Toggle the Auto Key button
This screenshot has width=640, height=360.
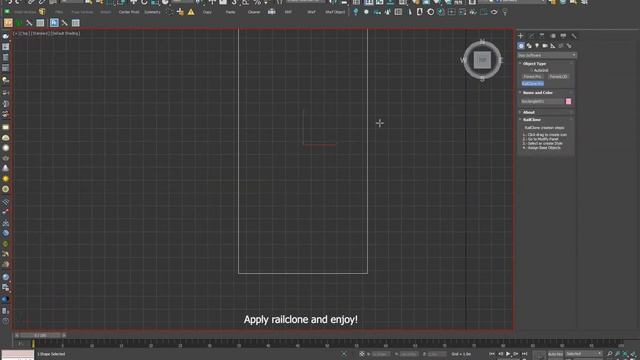pos(555,354)
